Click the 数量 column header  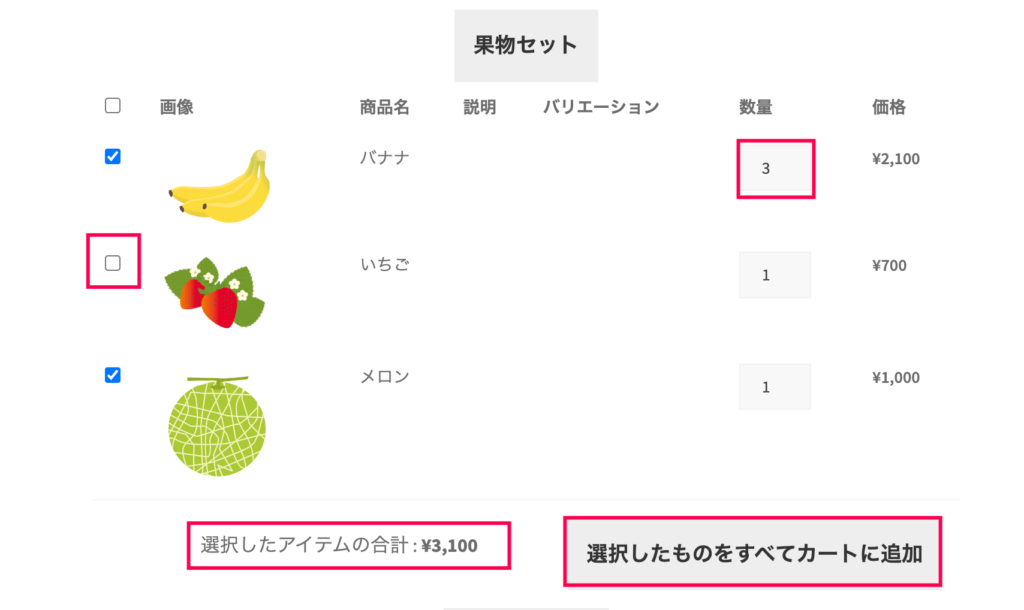pos(756,107)
